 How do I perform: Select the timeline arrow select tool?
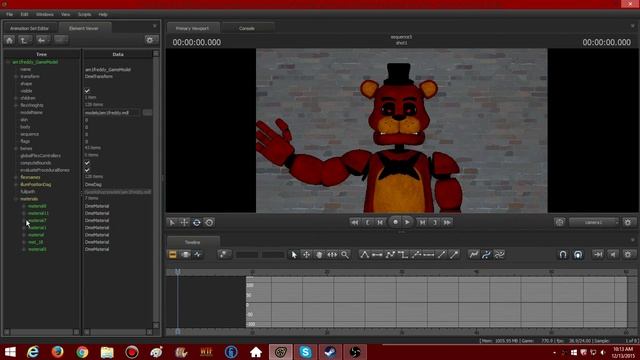[x=294, y=255]
